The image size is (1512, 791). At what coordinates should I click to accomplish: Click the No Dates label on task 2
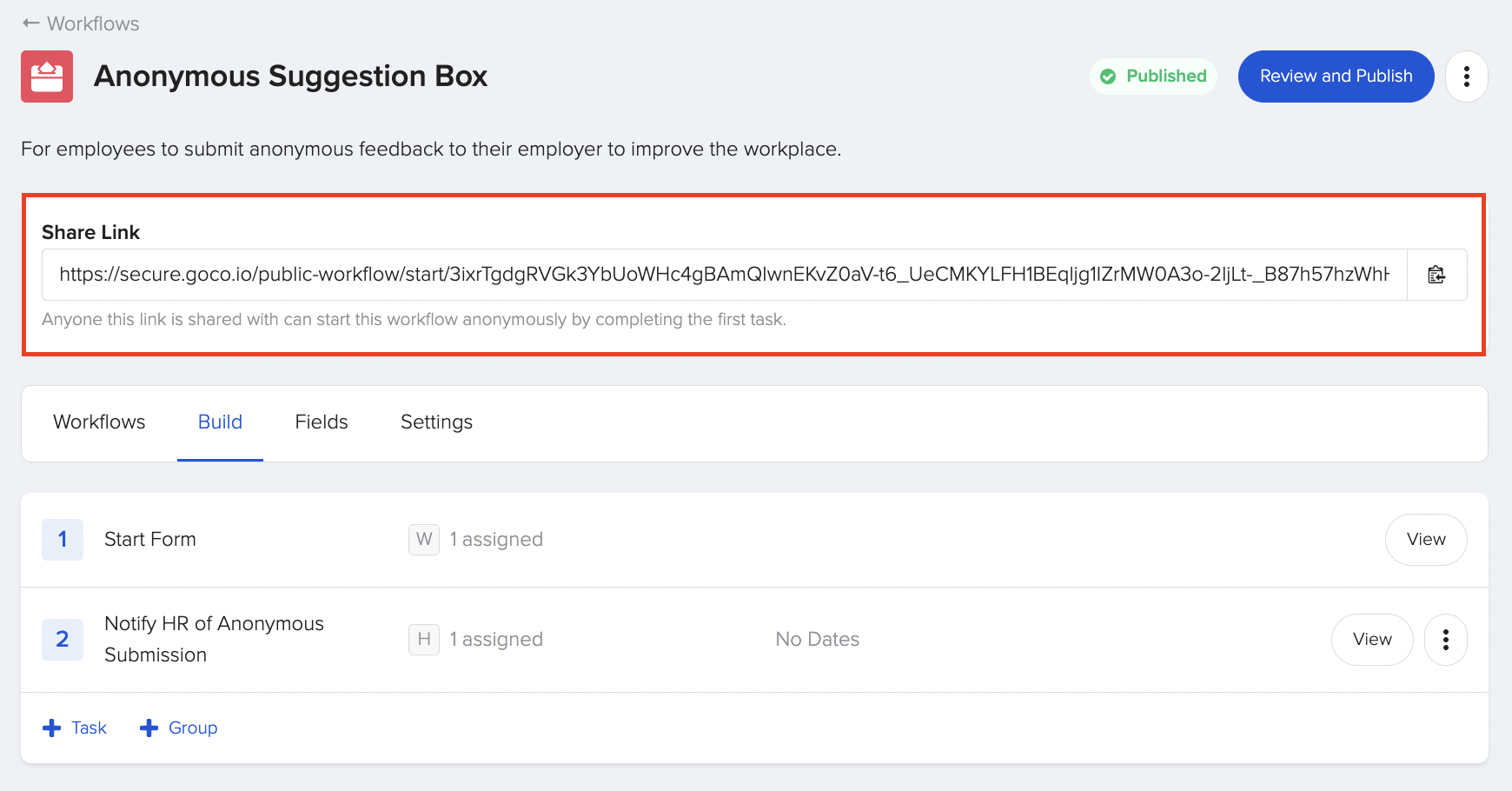click(x=817, y=640)
